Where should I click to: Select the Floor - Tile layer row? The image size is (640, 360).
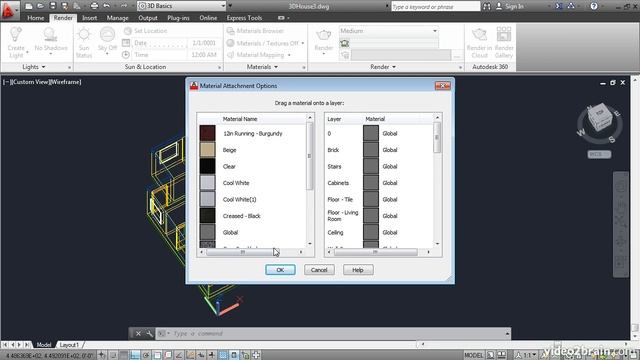click(x=380, y=200)
